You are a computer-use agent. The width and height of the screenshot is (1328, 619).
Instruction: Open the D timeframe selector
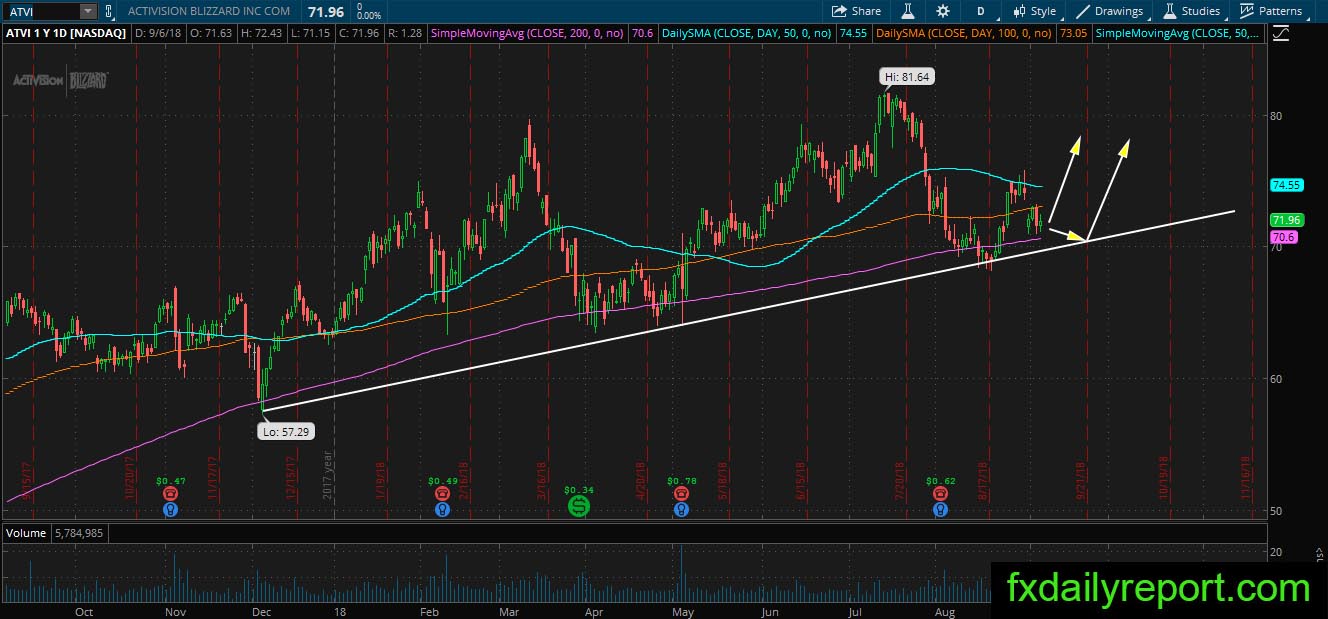point(980,11)
